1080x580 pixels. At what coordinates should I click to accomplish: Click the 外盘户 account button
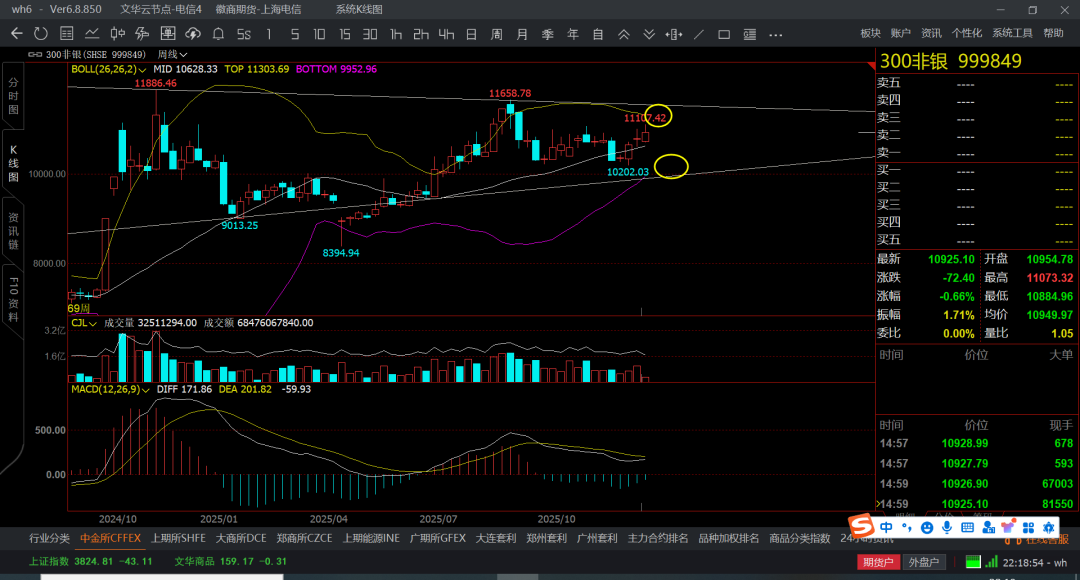(922, 562)
